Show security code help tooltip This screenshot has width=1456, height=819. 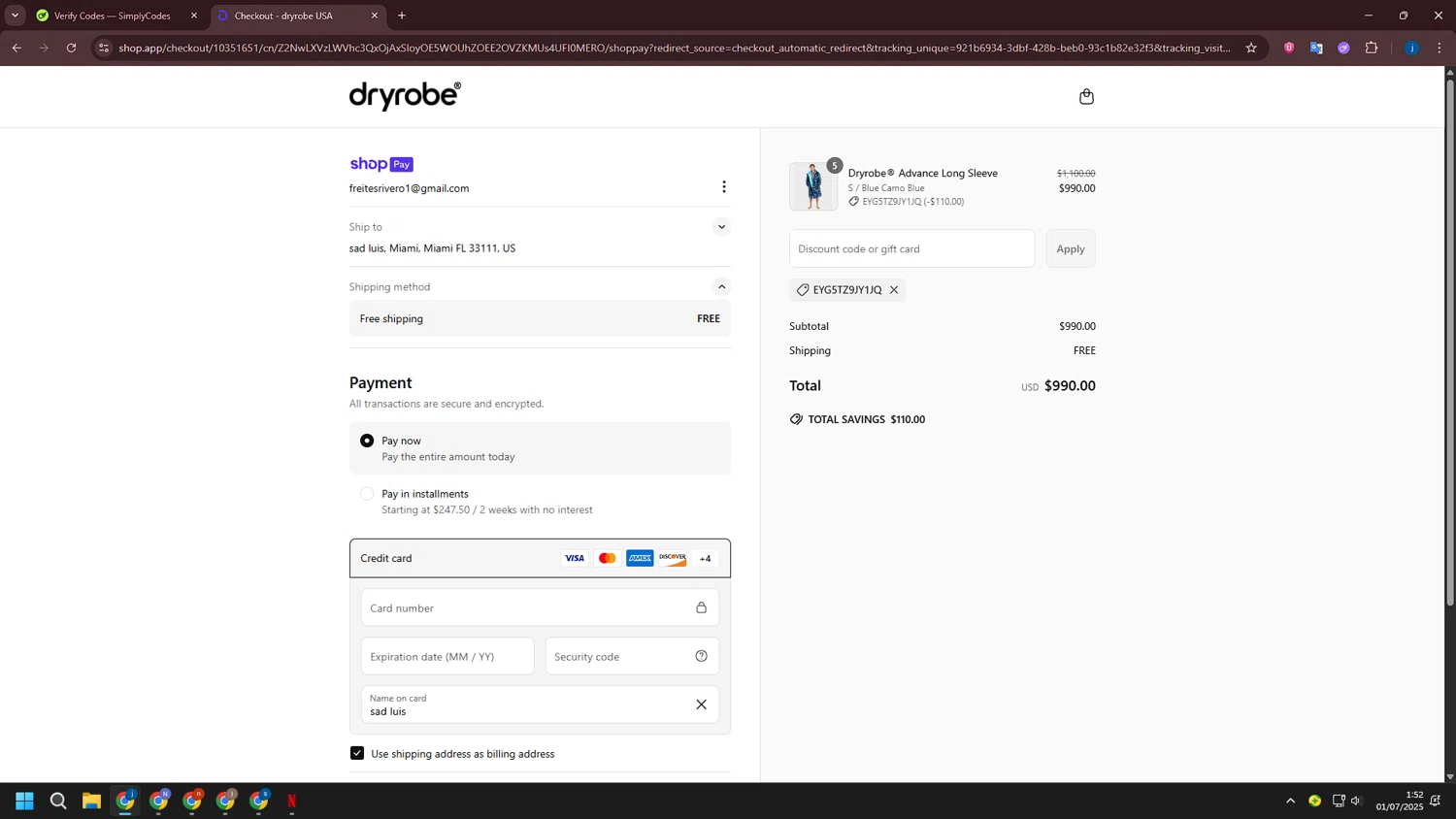click(x=701, y=656)
